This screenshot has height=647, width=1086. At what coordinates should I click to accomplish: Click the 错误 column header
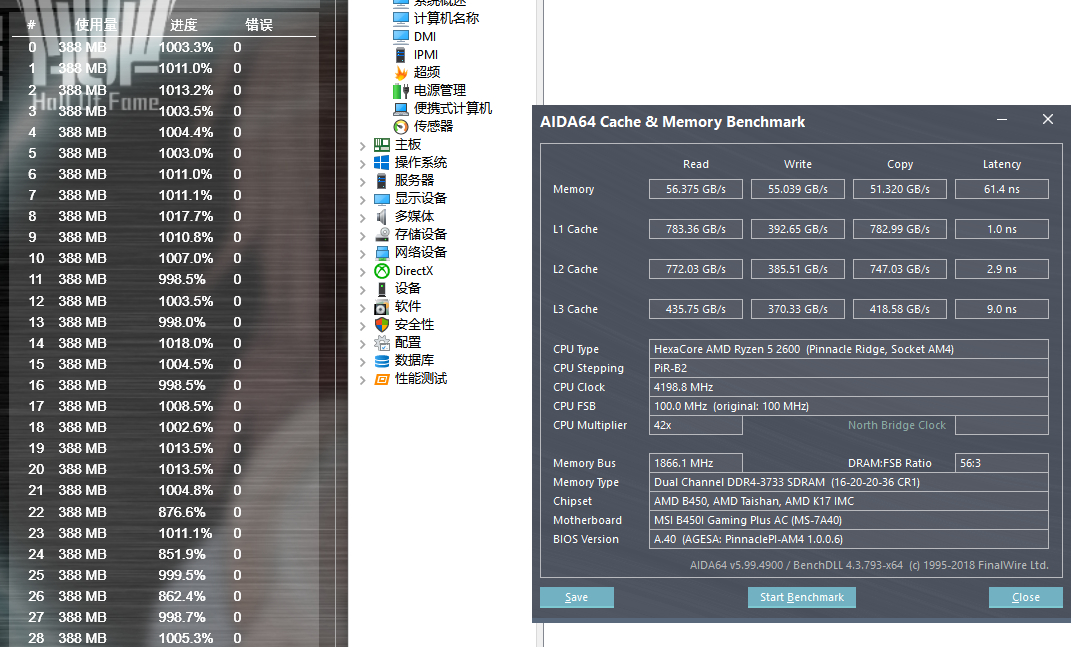[x=259, y=25]
